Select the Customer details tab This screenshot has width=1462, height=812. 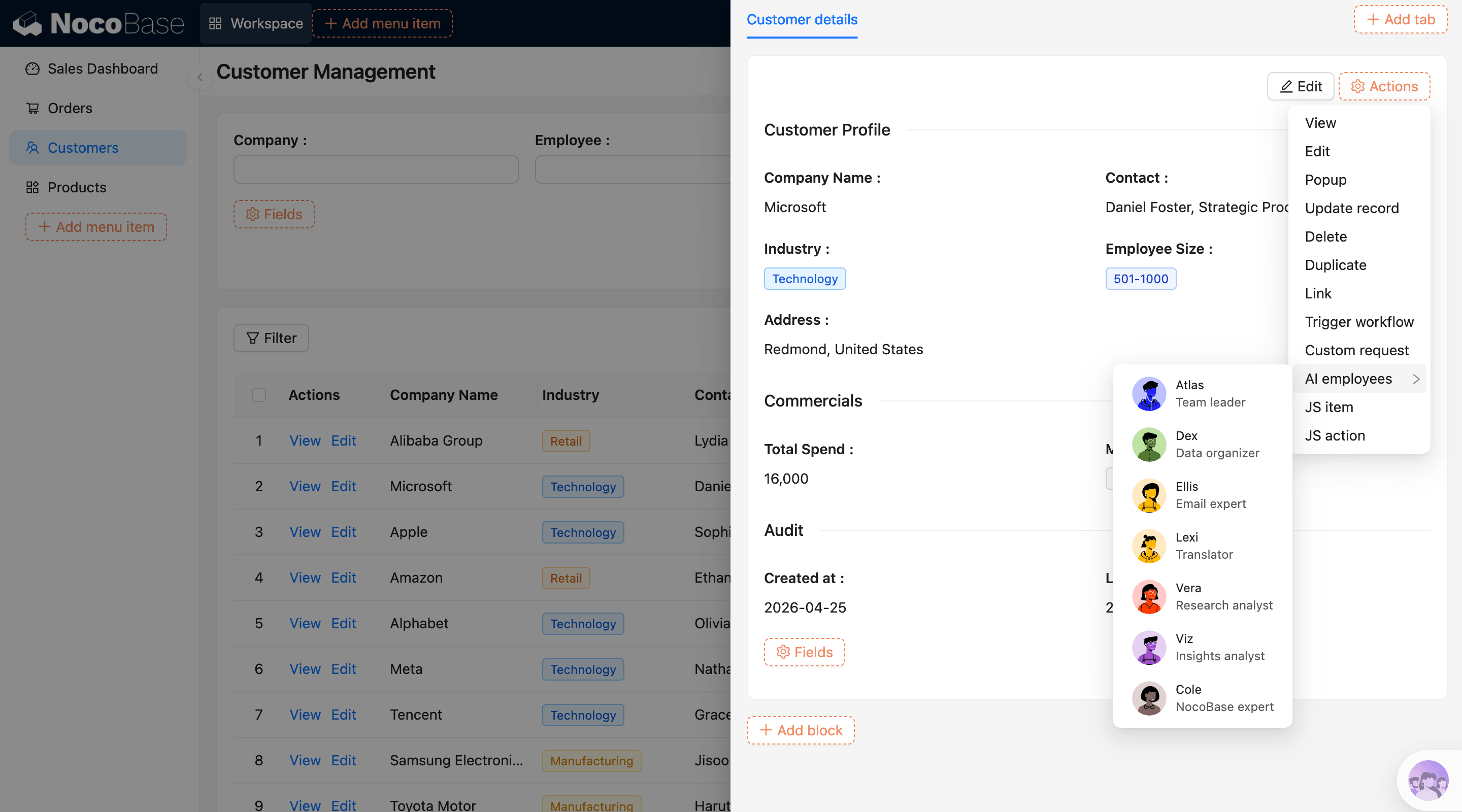pyautogui.click(x=802, y=19)
